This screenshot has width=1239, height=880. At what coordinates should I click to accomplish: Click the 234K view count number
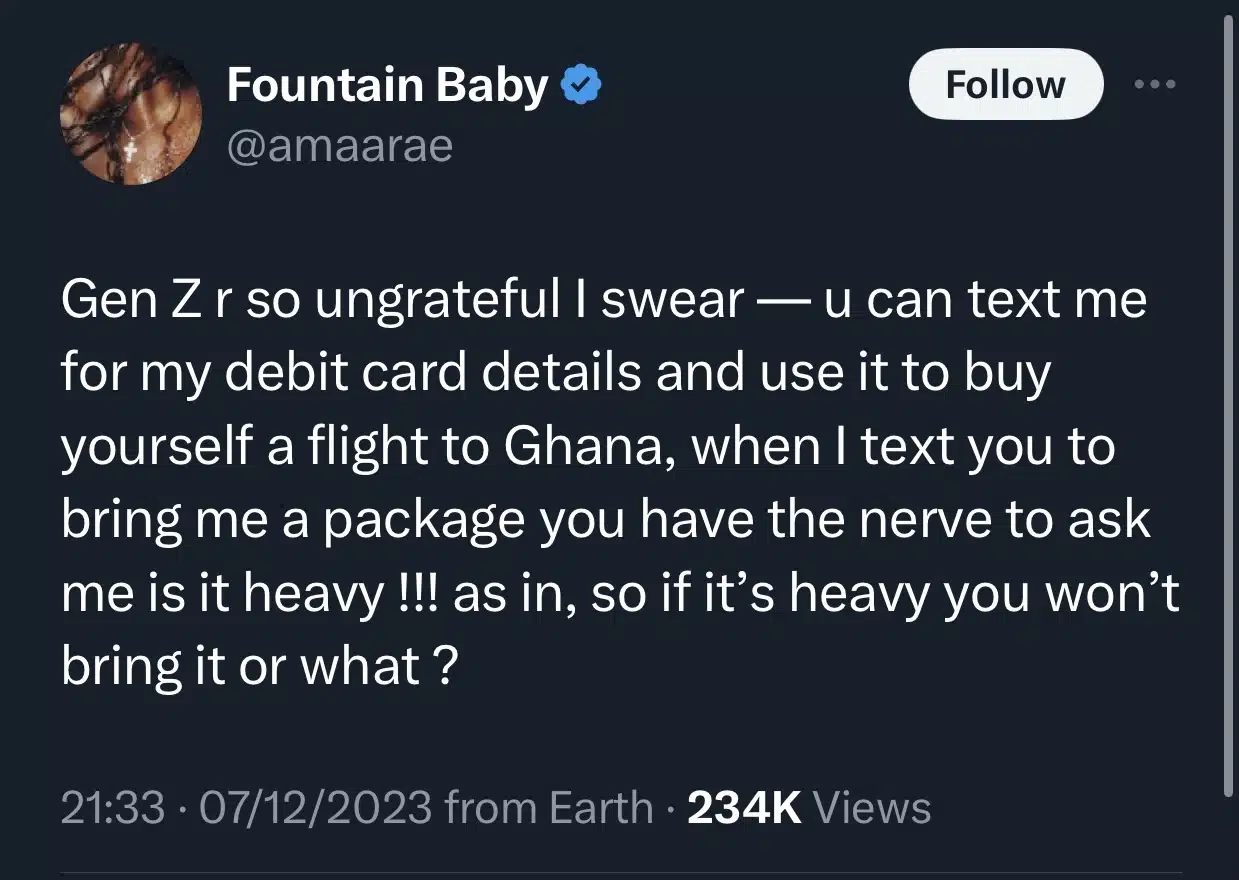[x=745, y=808]
